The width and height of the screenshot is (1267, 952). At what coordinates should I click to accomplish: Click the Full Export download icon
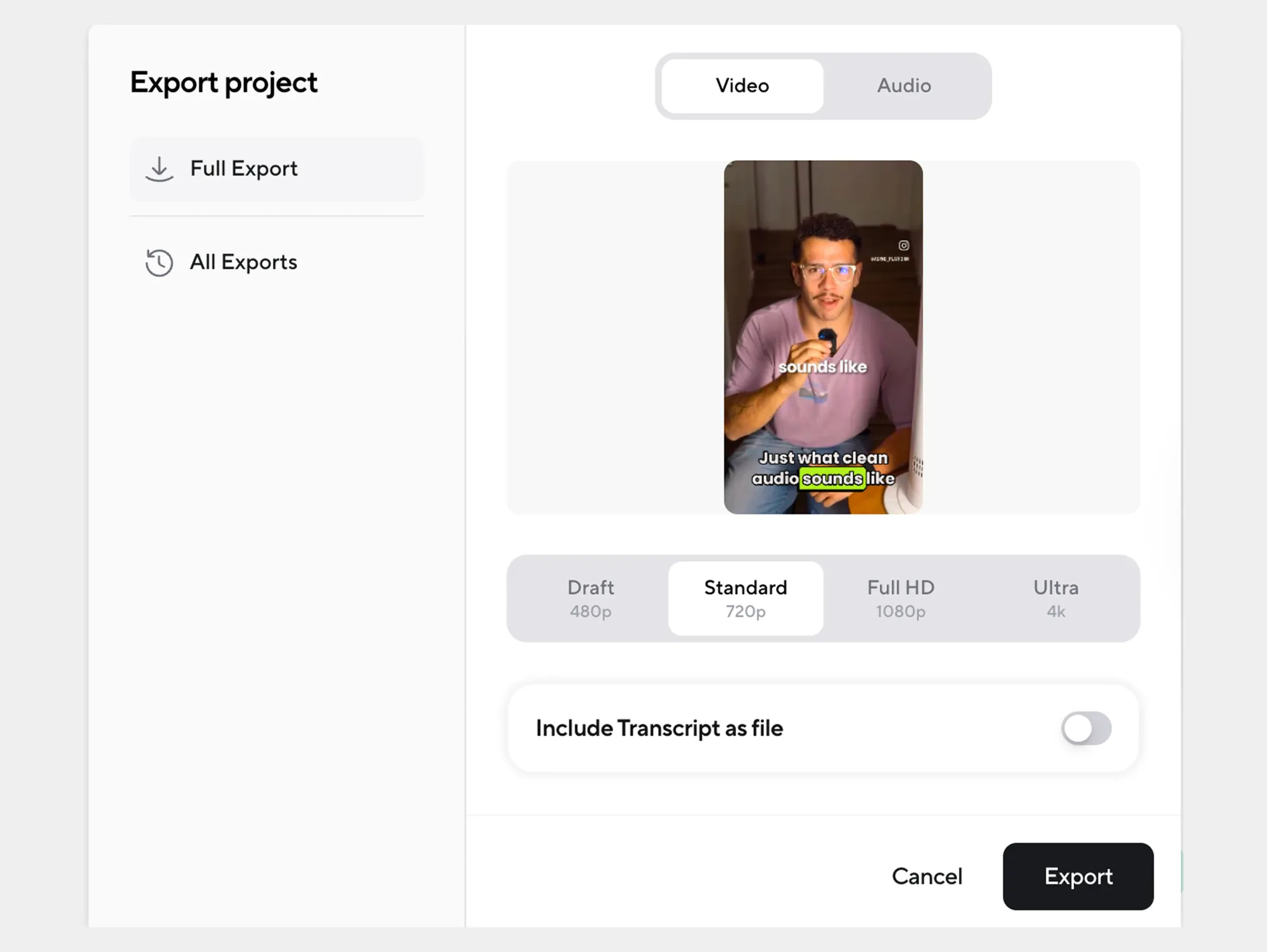coord(159,169)
